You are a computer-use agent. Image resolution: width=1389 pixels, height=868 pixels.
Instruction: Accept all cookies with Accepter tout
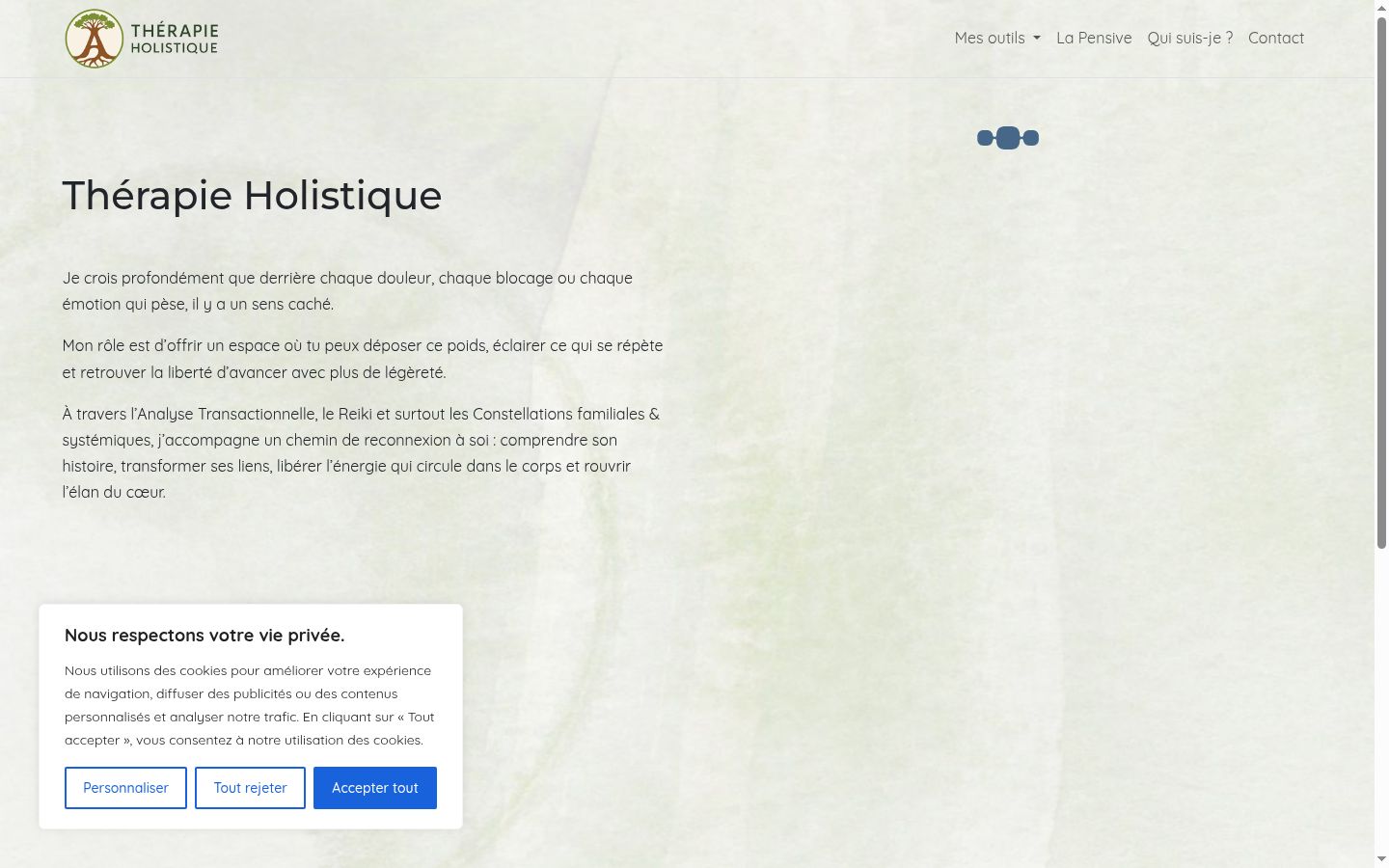[x=375, y=788]
